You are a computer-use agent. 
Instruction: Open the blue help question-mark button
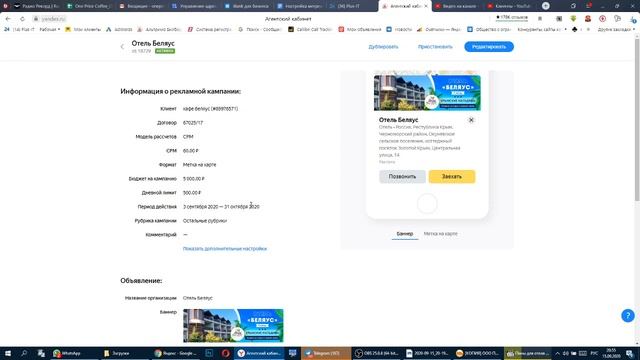pyautogui.click(x=628, y=316)
